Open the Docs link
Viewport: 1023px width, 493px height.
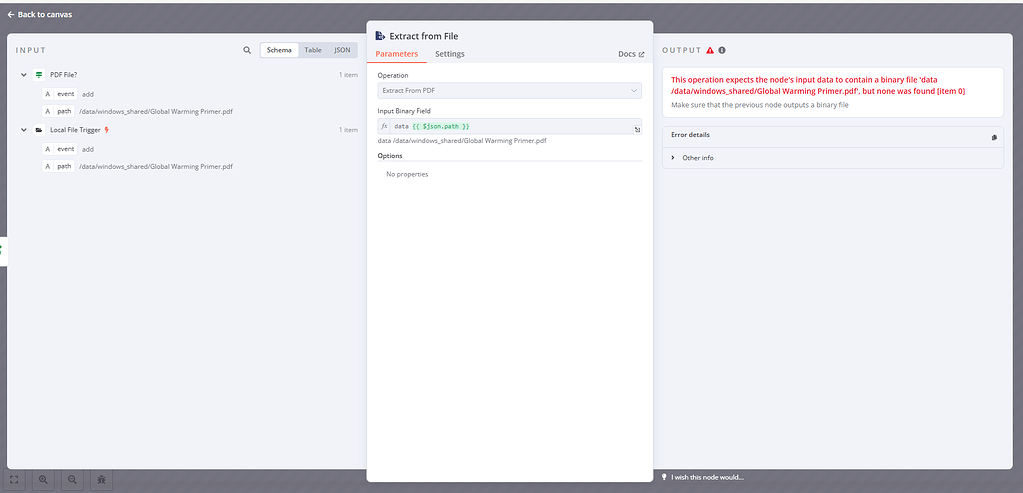(x=631, y=54)
